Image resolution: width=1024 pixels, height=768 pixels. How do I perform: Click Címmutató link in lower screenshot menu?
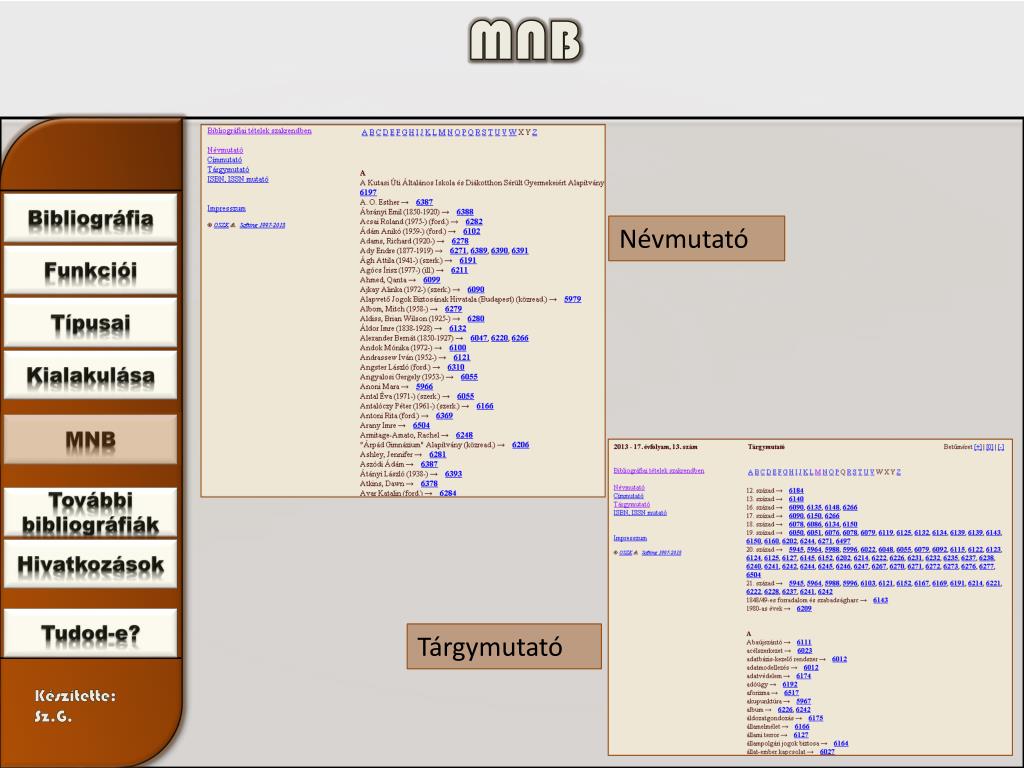628,496
